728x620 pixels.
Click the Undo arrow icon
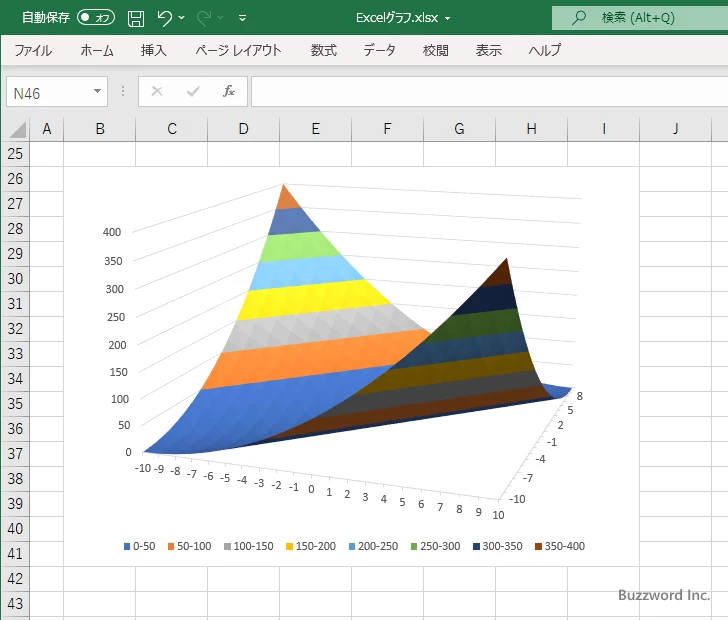coord(164,18)
